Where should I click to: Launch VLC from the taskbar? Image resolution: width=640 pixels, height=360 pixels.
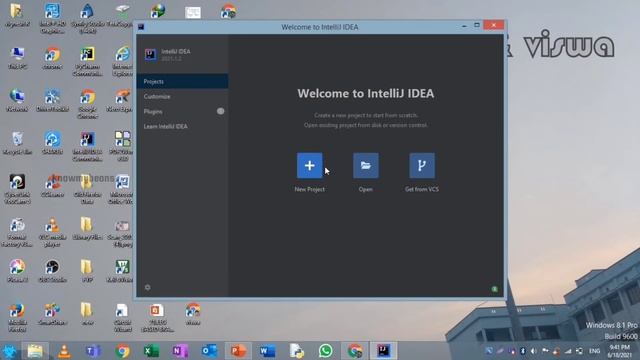64,351
